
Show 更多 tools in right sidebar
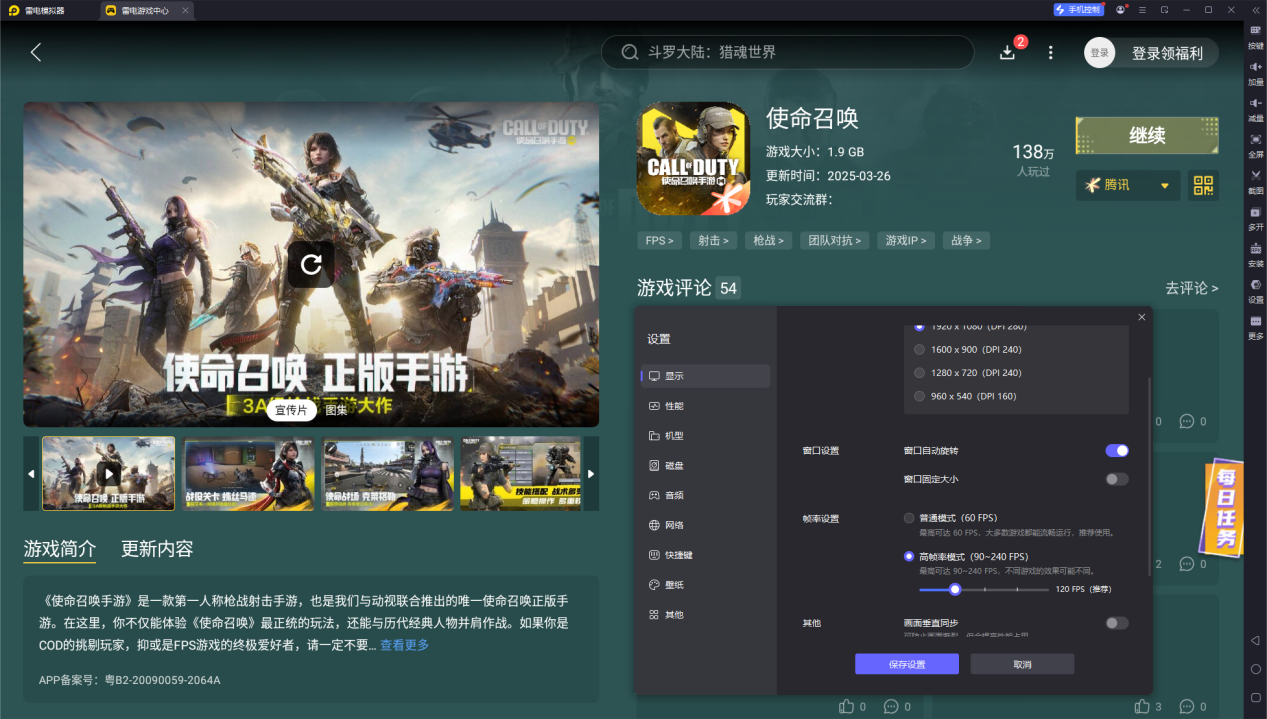(x=1256, y=326)
